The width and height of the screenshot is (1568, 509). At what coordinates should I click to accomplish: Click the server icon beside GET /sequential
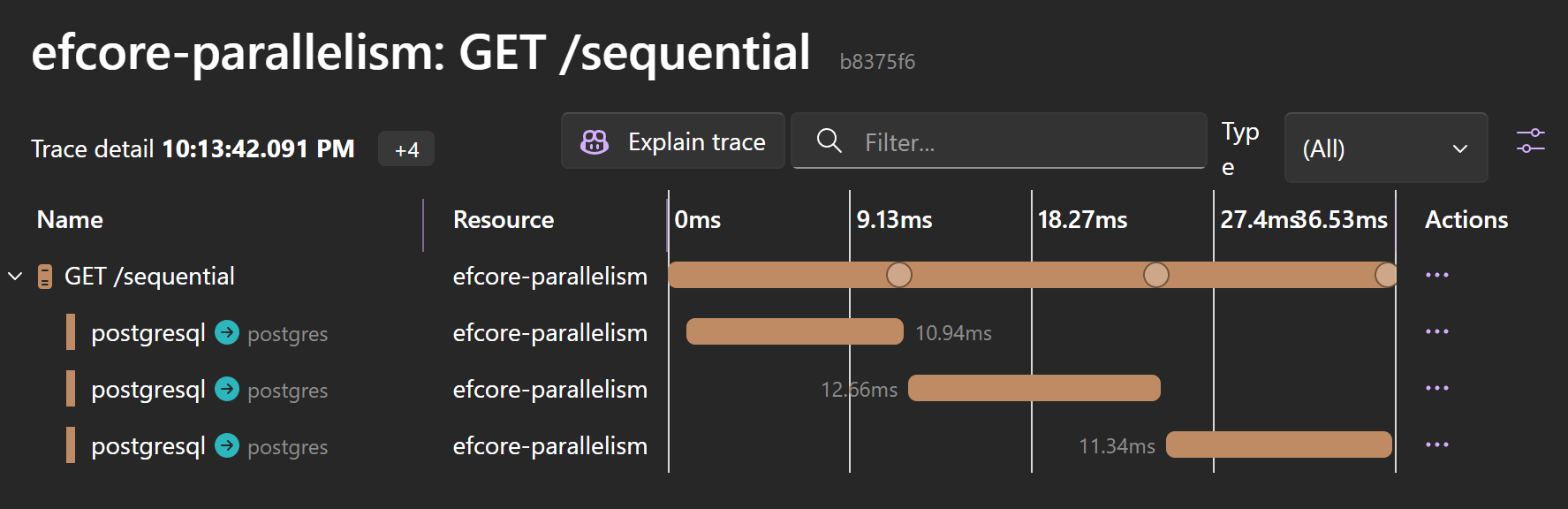(x=45, y=277)
